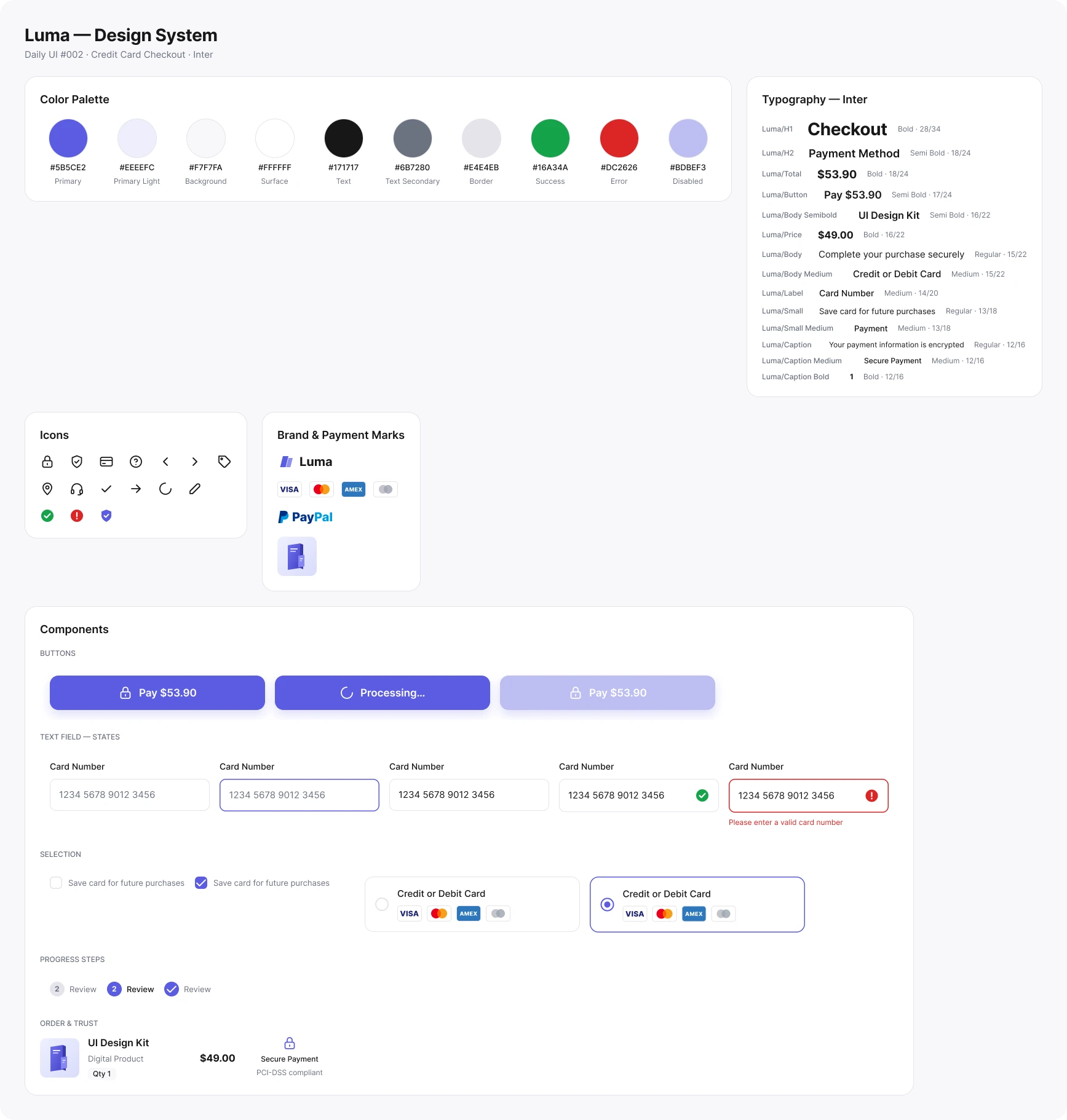Click the disabled Pay $53.90 button
The height and width of the screenshot is (1120, 1067).
[x=608, y=693]
